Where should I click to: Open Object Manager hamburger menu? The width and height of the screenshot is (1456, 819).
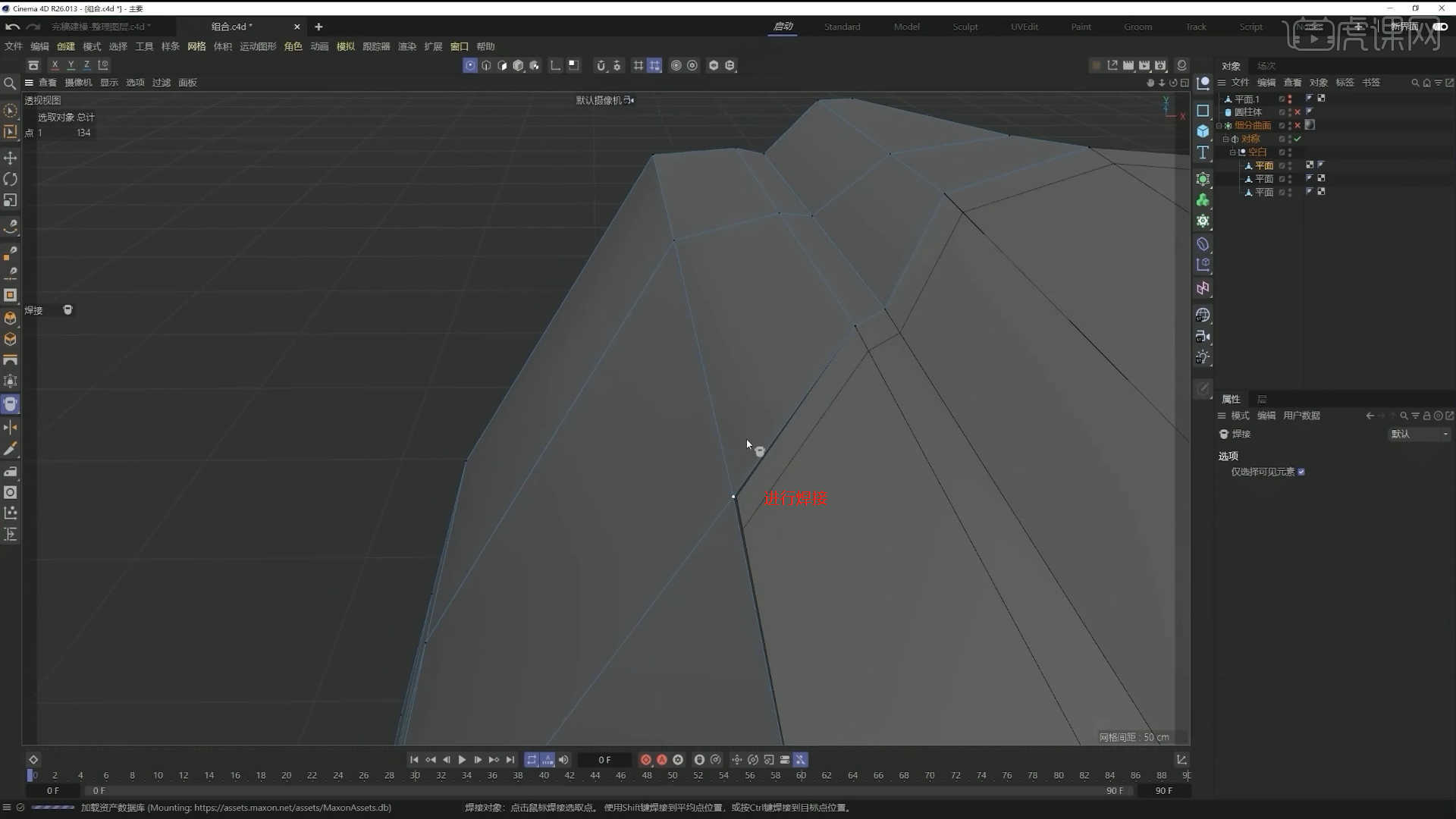pyautogui.click(x=1222, y=83)
